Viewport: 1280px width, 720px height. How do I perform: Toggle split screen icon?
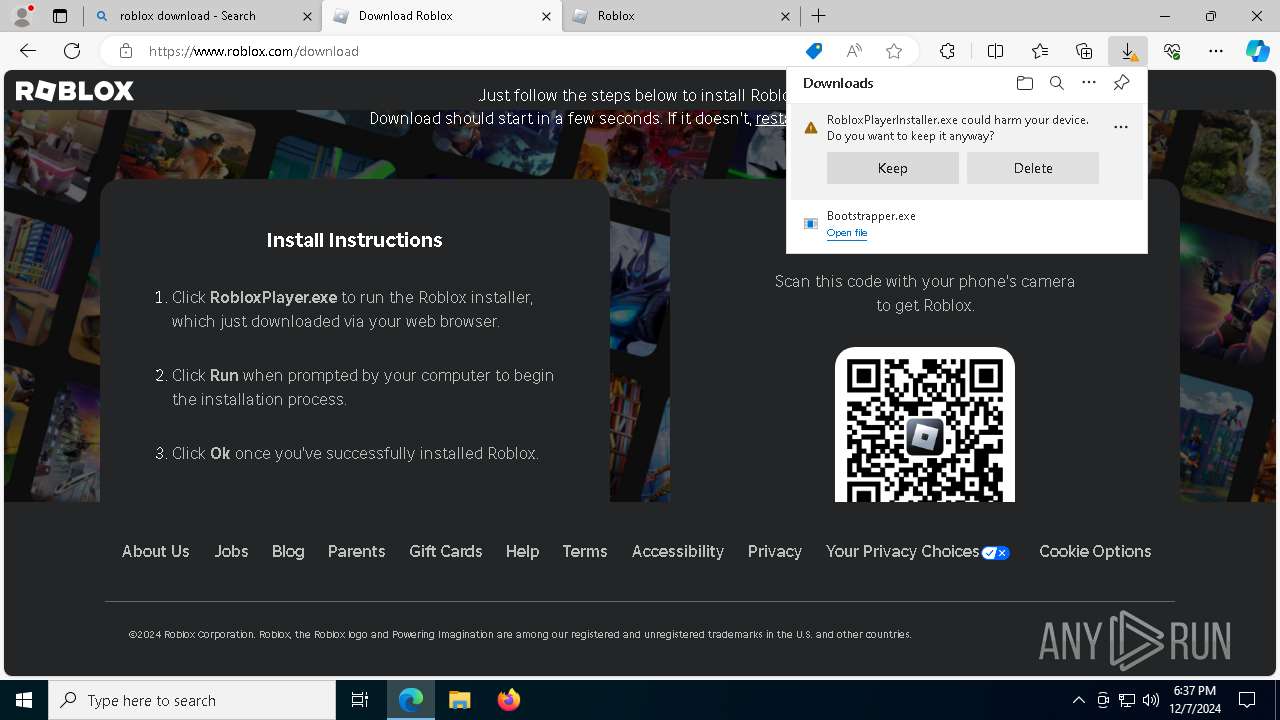coord(995,51)
